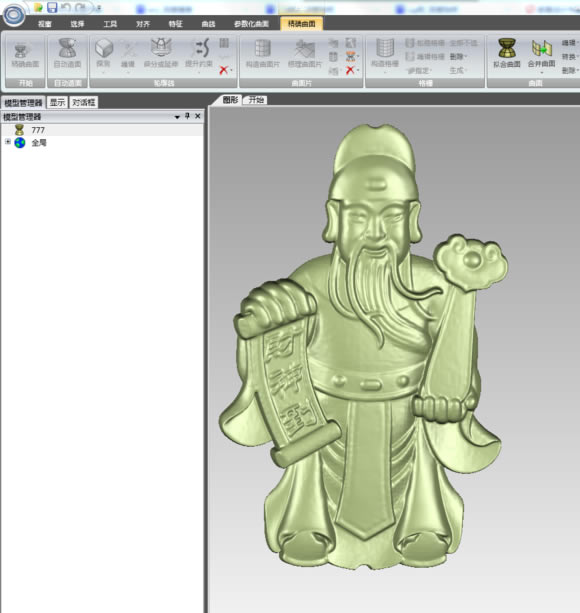Click the 构造格栅 construct grids icon
The width and height of the screenshot is (580, 613).
[x=385, y=48]
